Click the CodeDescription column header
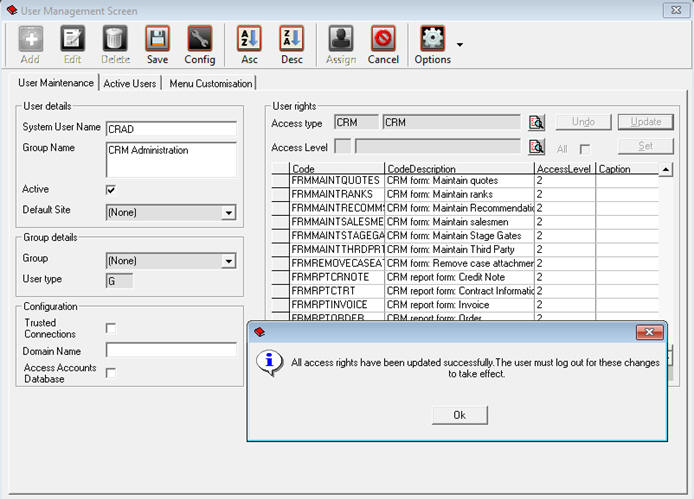Viewport: 694px width, 499px height. pos(459,169)
